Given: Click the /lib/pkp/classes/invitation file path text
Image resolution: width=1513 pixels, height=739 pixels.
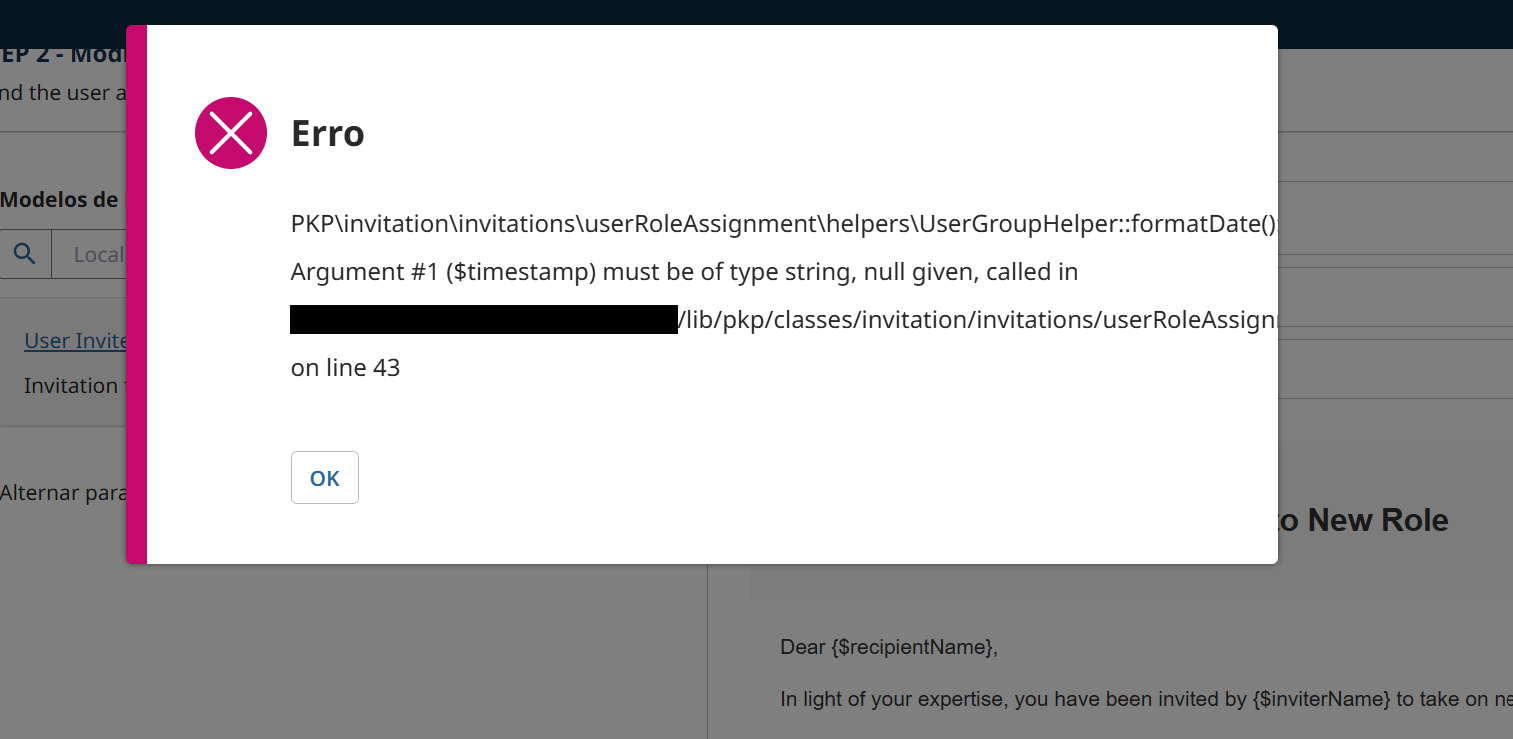Looking at the screenshot, I should 975,319.
